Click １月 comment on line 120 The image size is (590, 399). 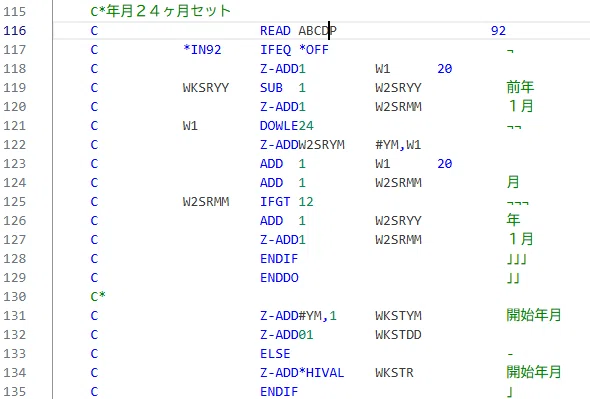pos(521,106)
